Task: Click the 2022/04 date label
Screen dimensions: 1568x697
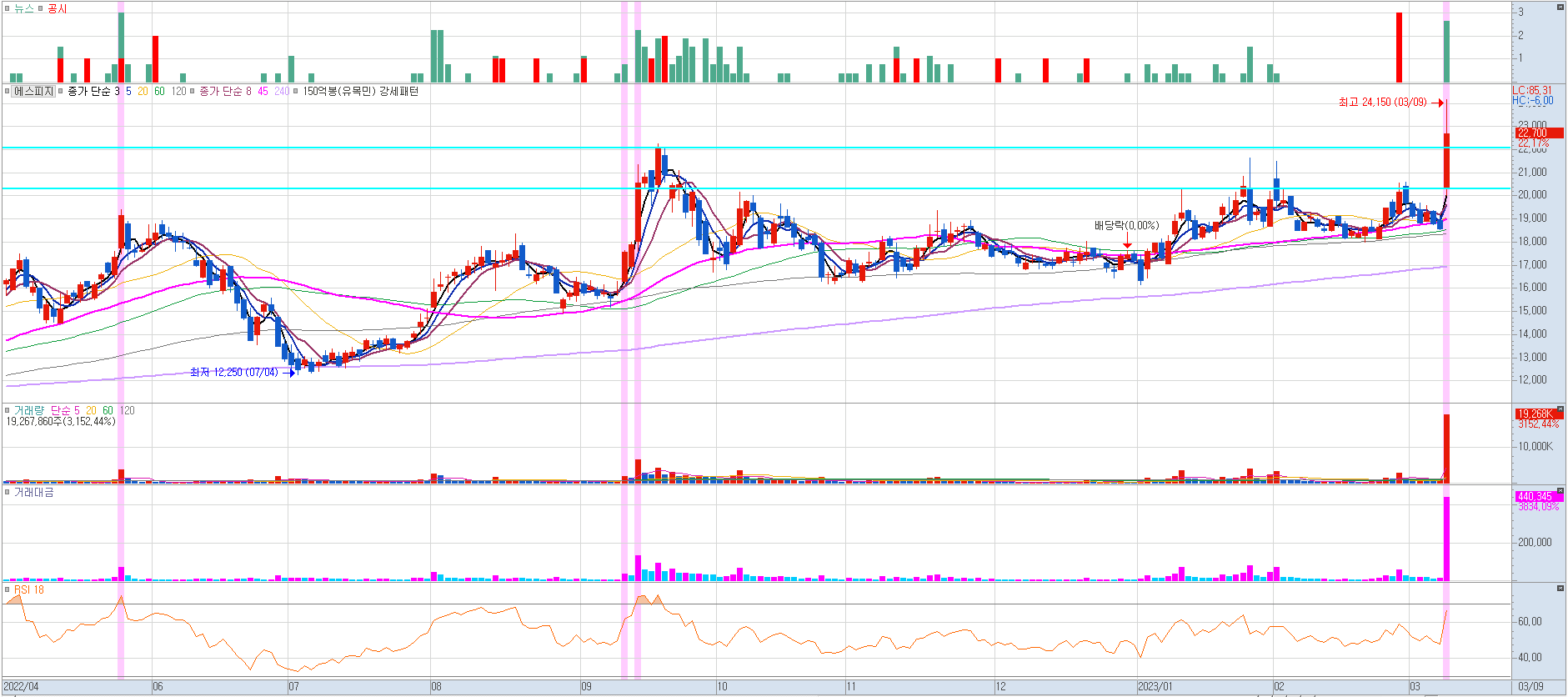Action: coord(21,687)
